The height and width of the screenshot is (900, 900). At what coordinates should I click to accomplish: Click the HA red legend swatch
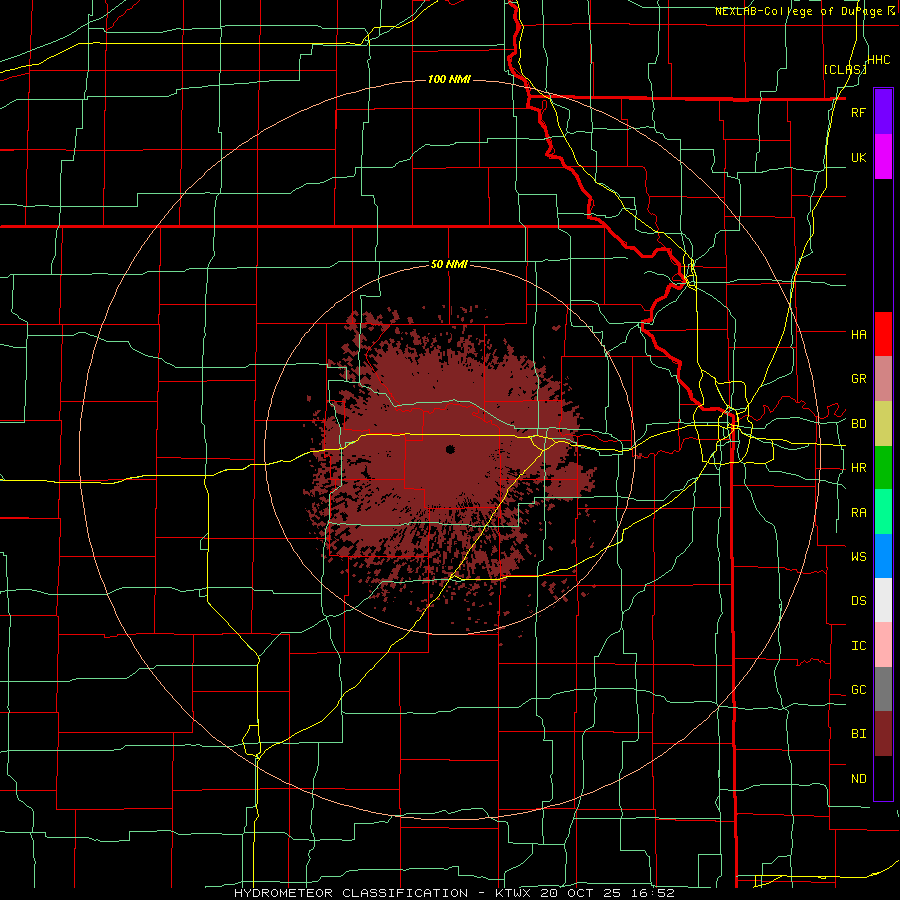pyautogui.click(x=883, y=334)
